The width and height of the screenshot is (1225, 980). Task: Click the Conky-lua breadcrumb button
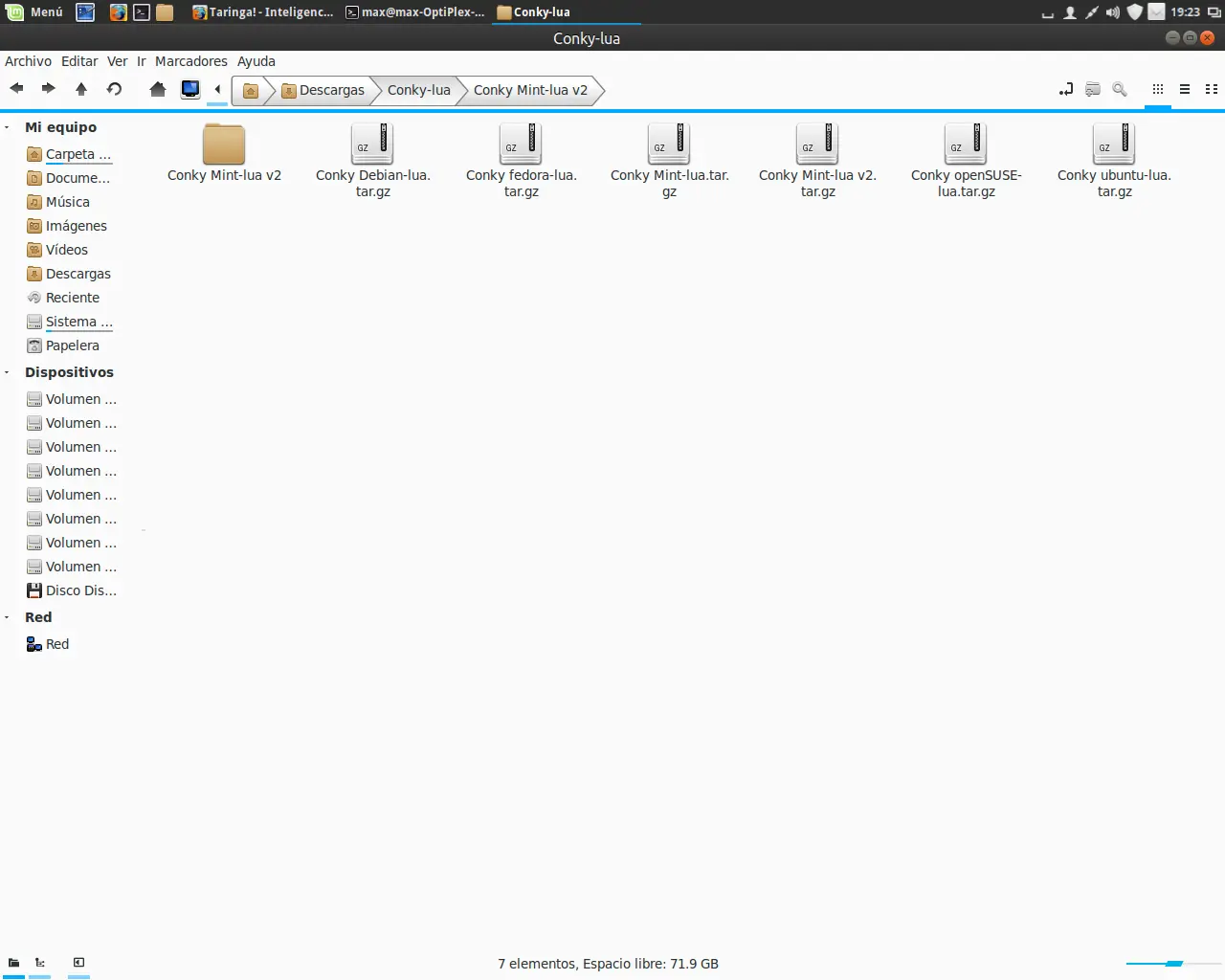pyautogui.click(x=418, y=90)
